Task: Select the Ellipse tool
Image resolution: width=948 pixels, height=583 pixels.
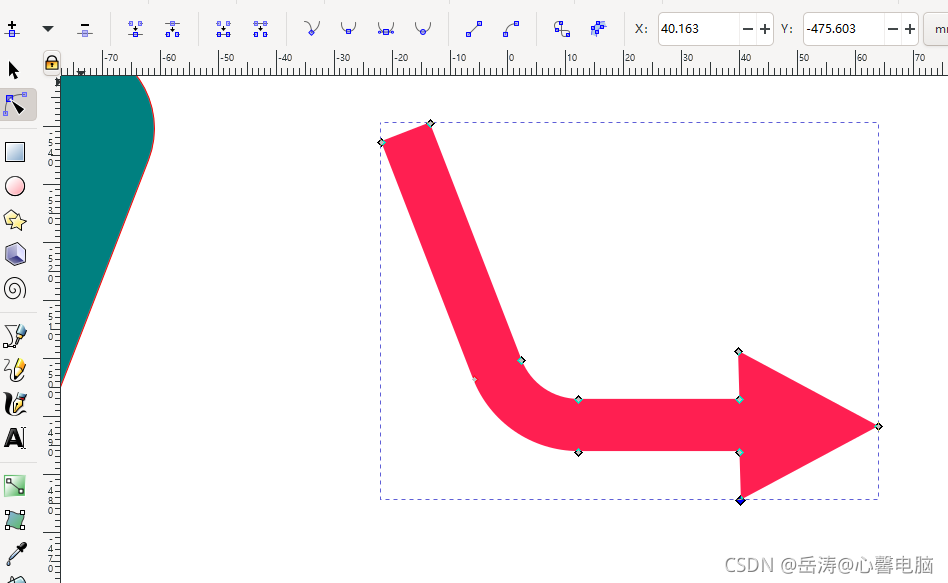Action: click(15, 186)
